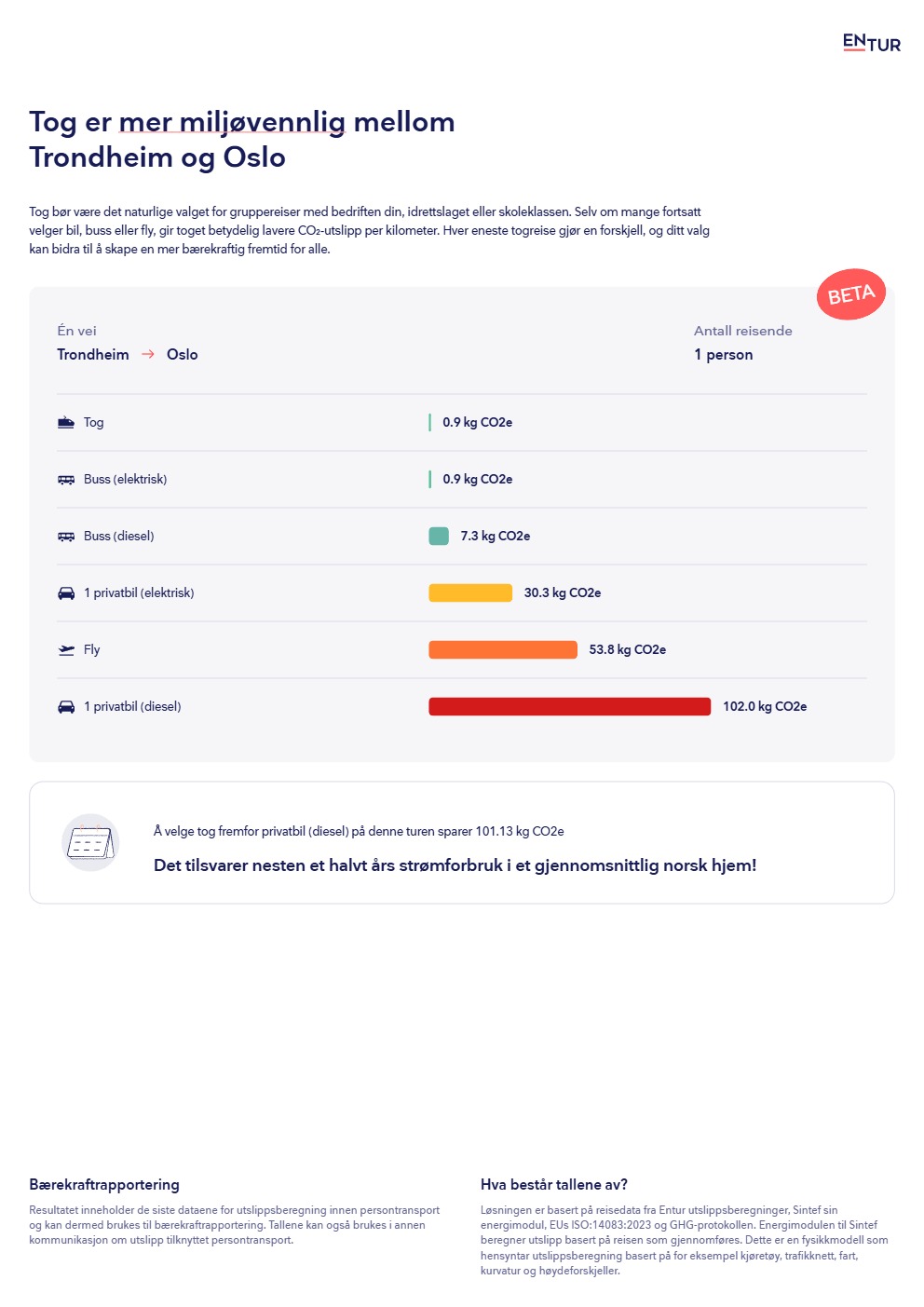Click the arrow between Trondheim and Oslo
Screen dimensions: 924x1307
point(148,355)
